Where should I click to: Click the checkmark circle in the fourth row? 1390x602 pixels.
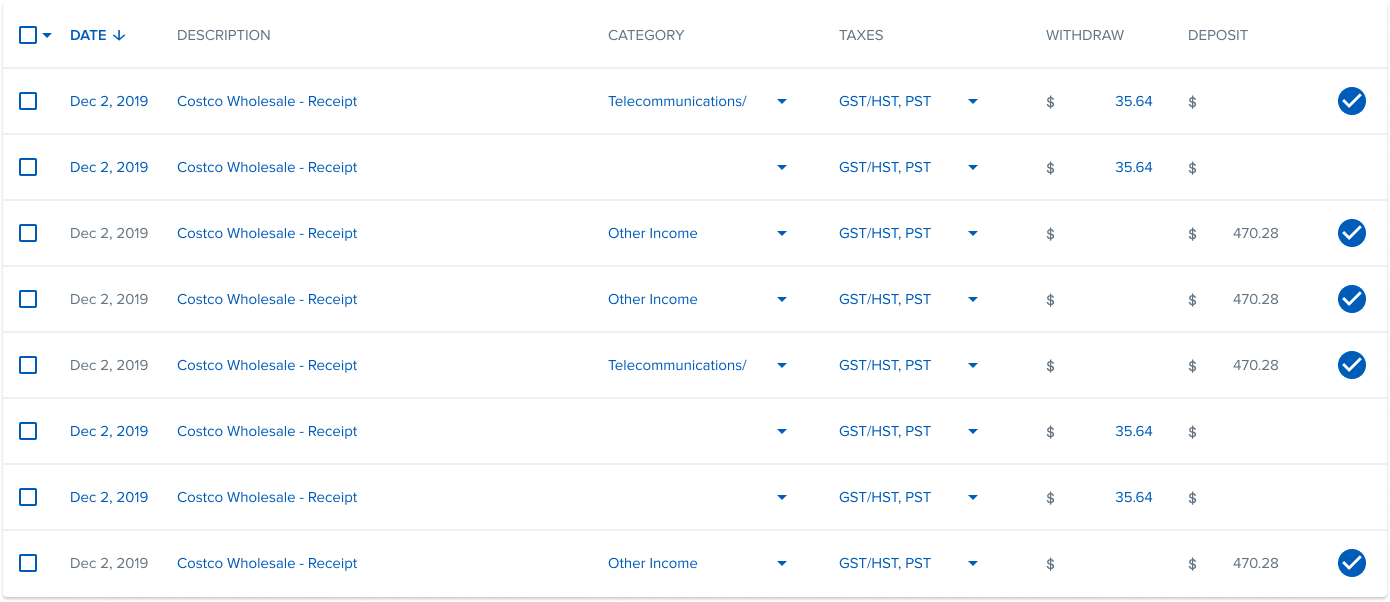1351,299
